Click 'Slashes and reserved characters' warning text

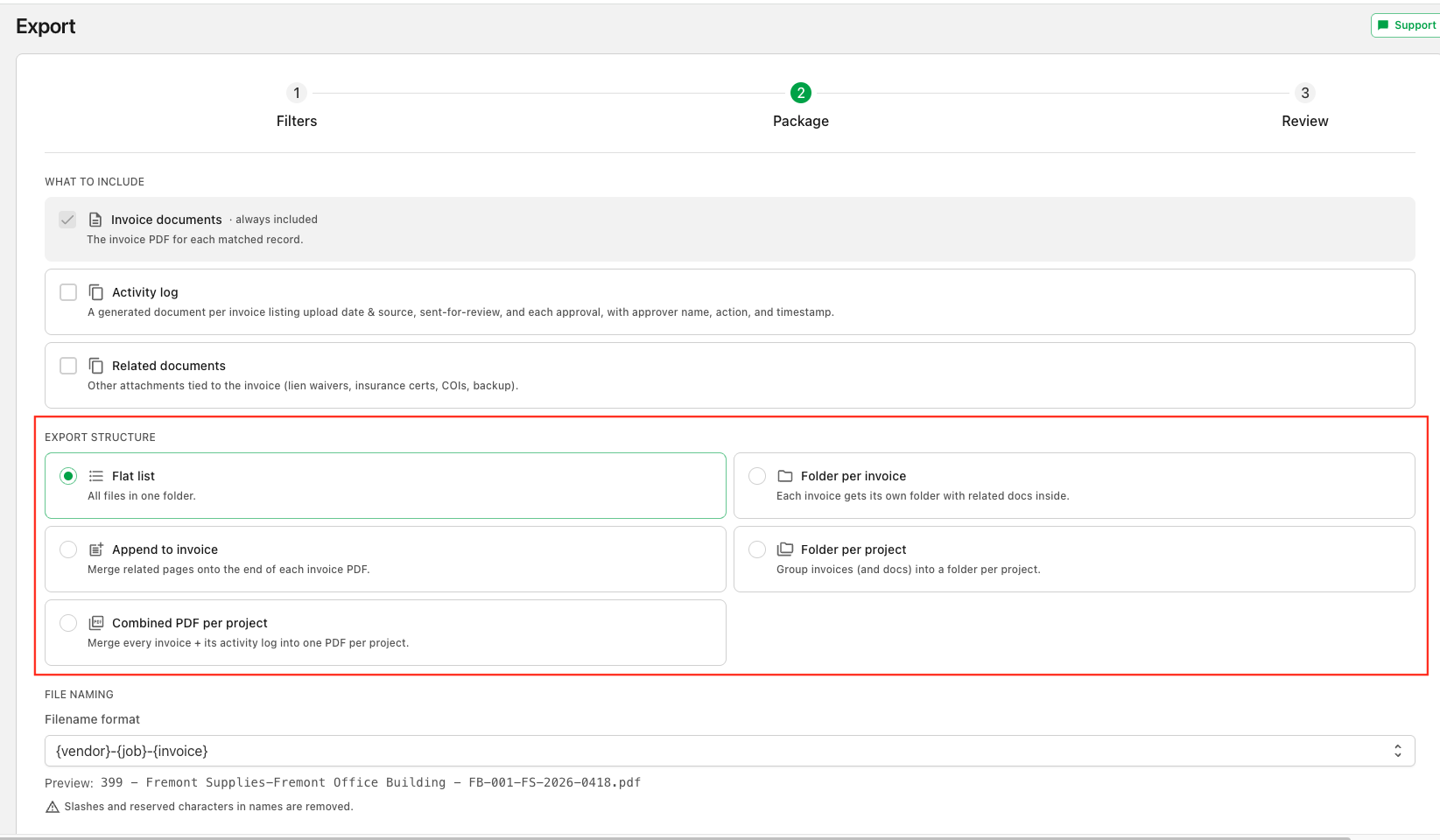pos(208,807)
